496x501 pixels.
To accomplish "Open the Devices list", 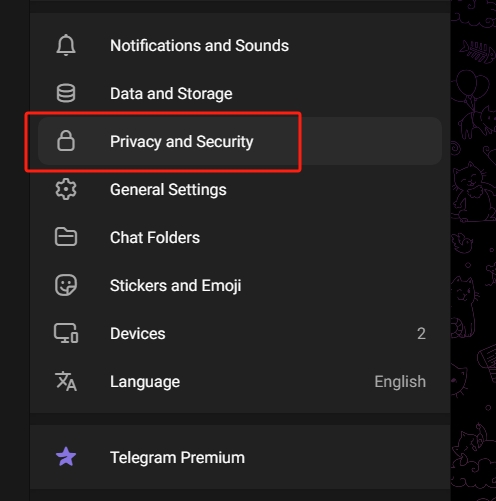I will (240, 333).
